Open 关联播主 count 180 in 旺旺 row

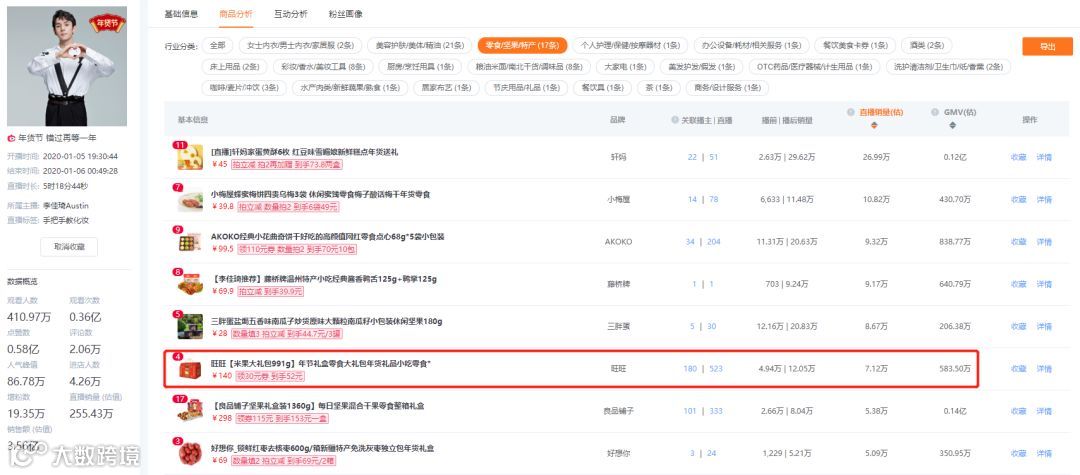[690, 369]
